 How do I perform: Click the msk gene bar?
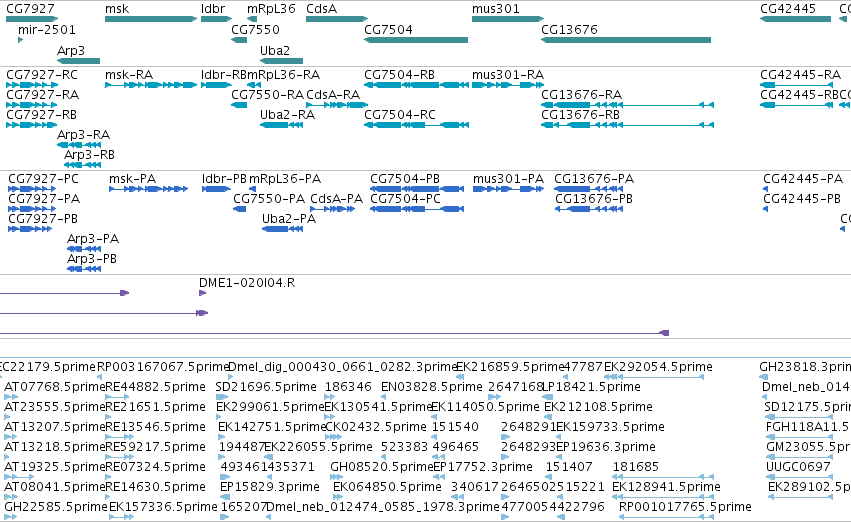point(151,19)
